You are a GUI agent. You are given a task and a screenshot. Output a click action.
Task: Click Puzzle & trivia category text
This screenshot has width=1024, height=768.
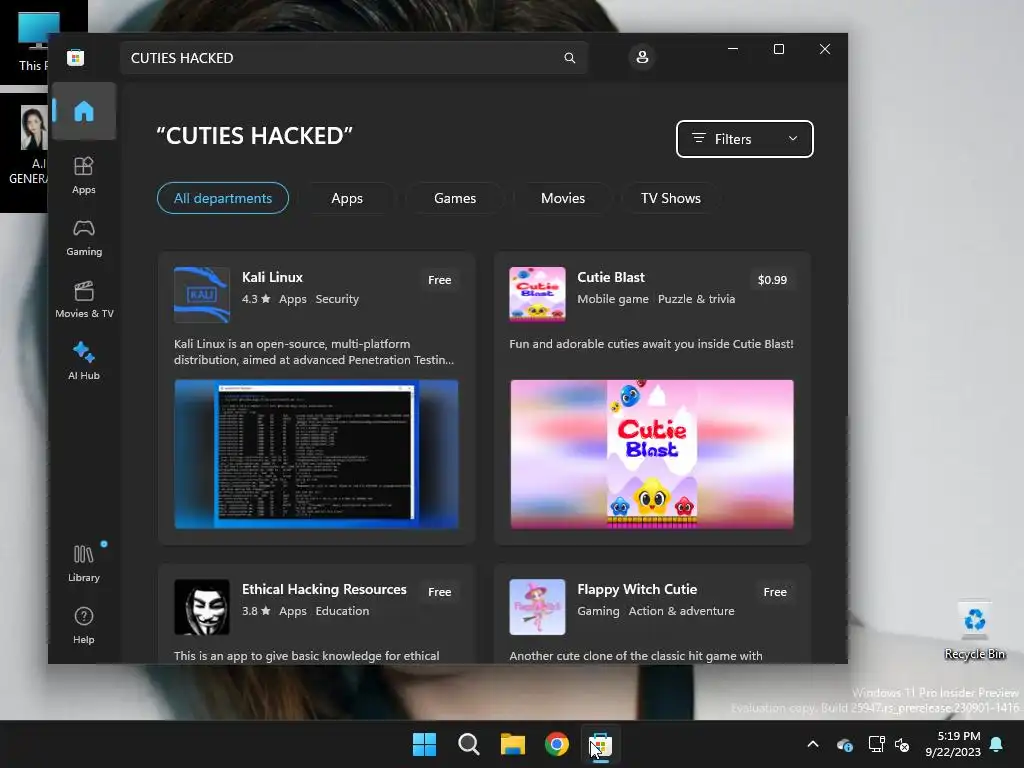[696, 299]
